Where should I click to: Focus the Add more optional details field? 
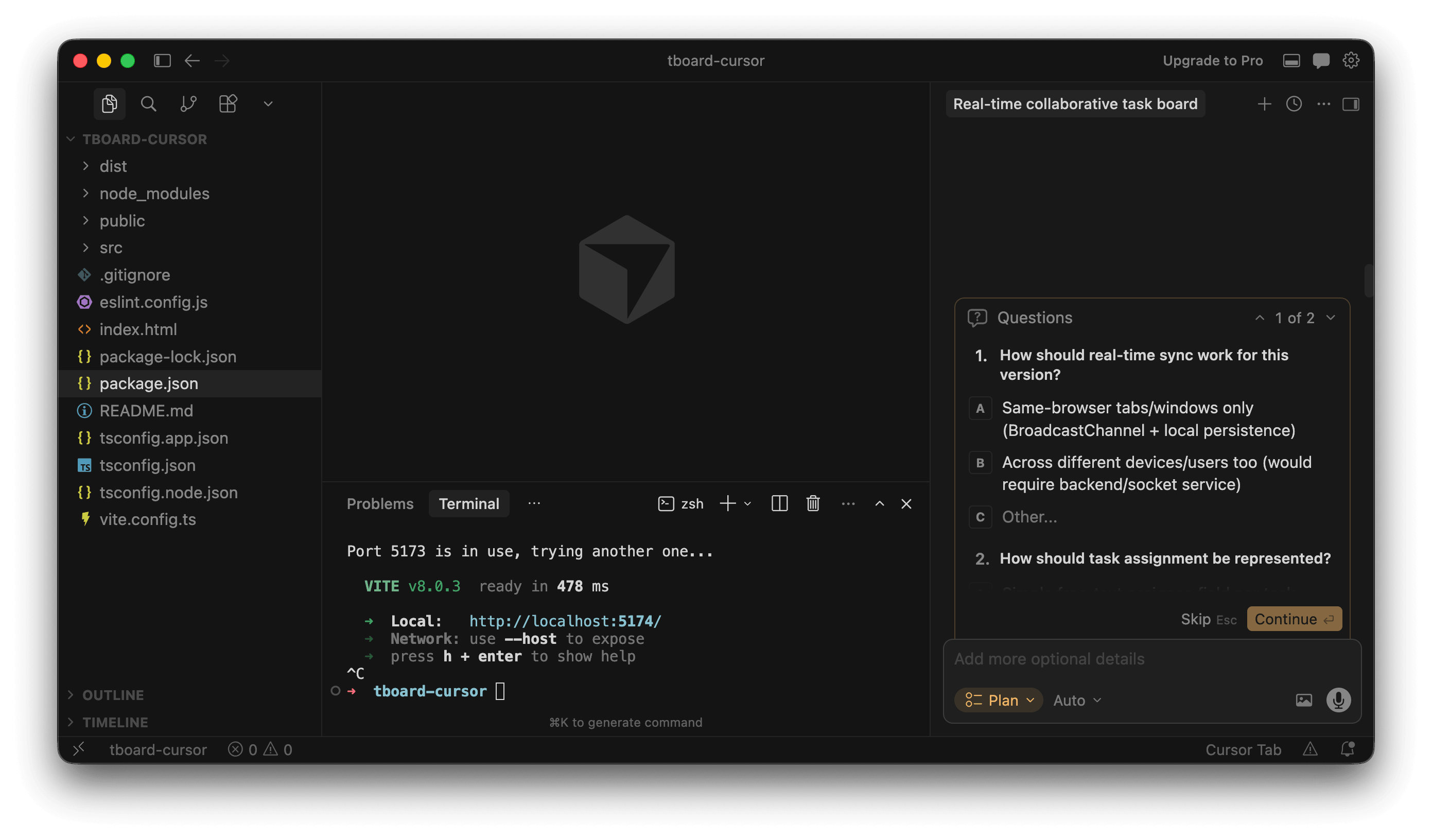[x=1152, y=659]
